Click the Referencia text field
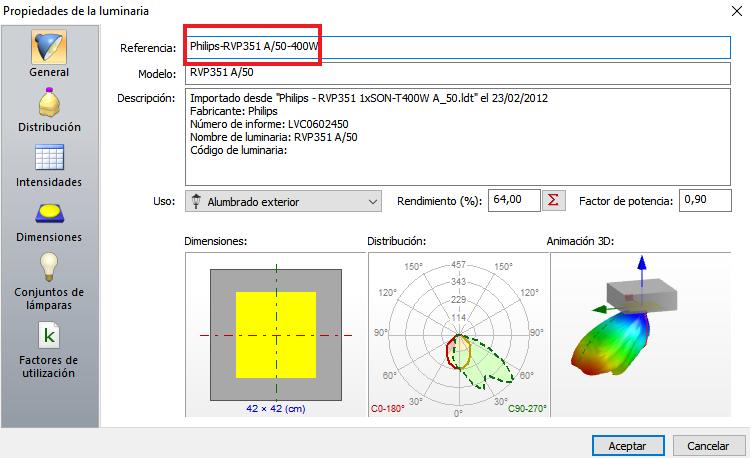Viewport: 751px width, 458px height. pyautogui.click(x=457, y=47)
